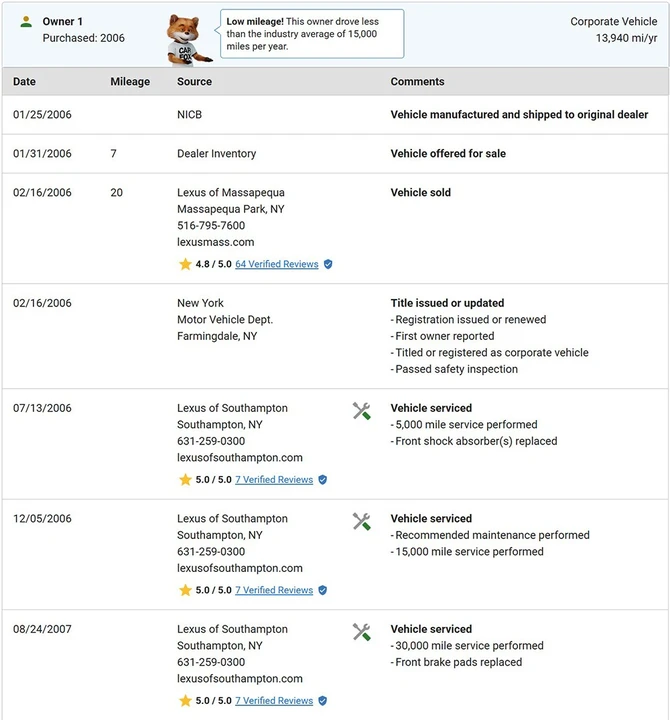The height and width of the screenshot is (720, 670).
Task: Click the wrench icon for 12/05/2006 service
Action: click(x=361, y=522)
